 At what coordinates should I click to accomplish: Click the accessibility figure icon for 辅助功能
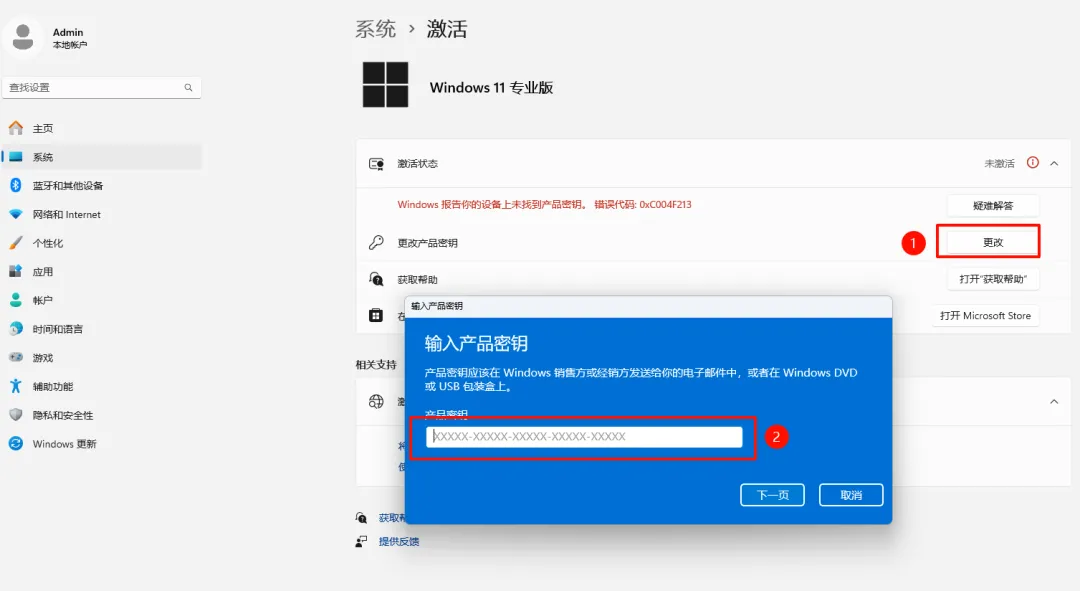[x=16, y=386]
